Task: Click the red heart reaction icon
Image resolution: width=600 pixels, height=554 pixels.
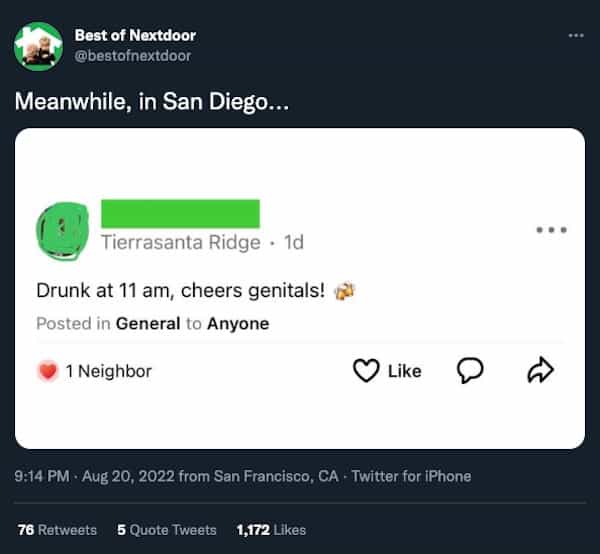Action: click(47, 371)
